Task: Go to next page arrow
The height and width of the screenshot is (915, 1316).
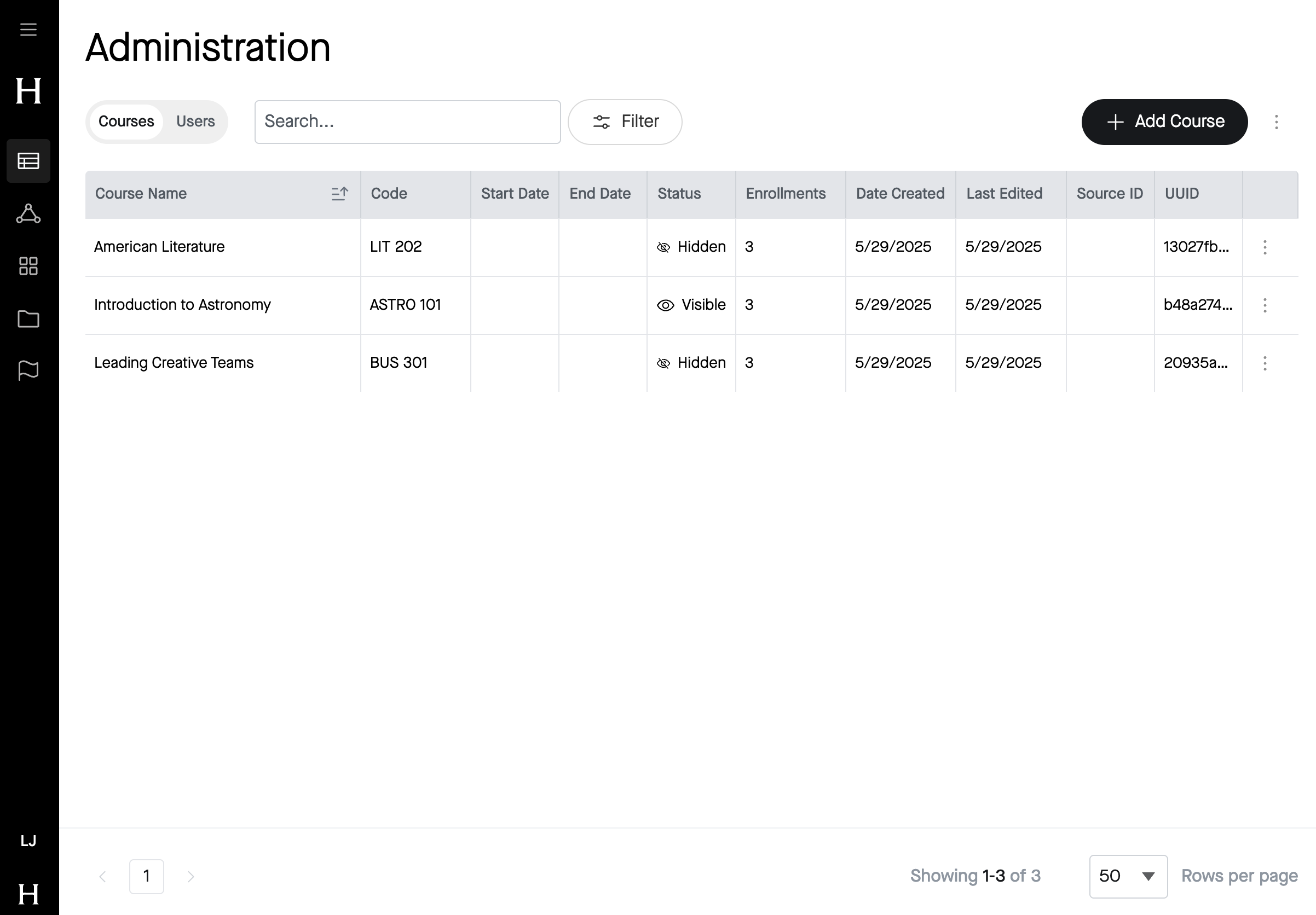Action: tap(191, 876)
